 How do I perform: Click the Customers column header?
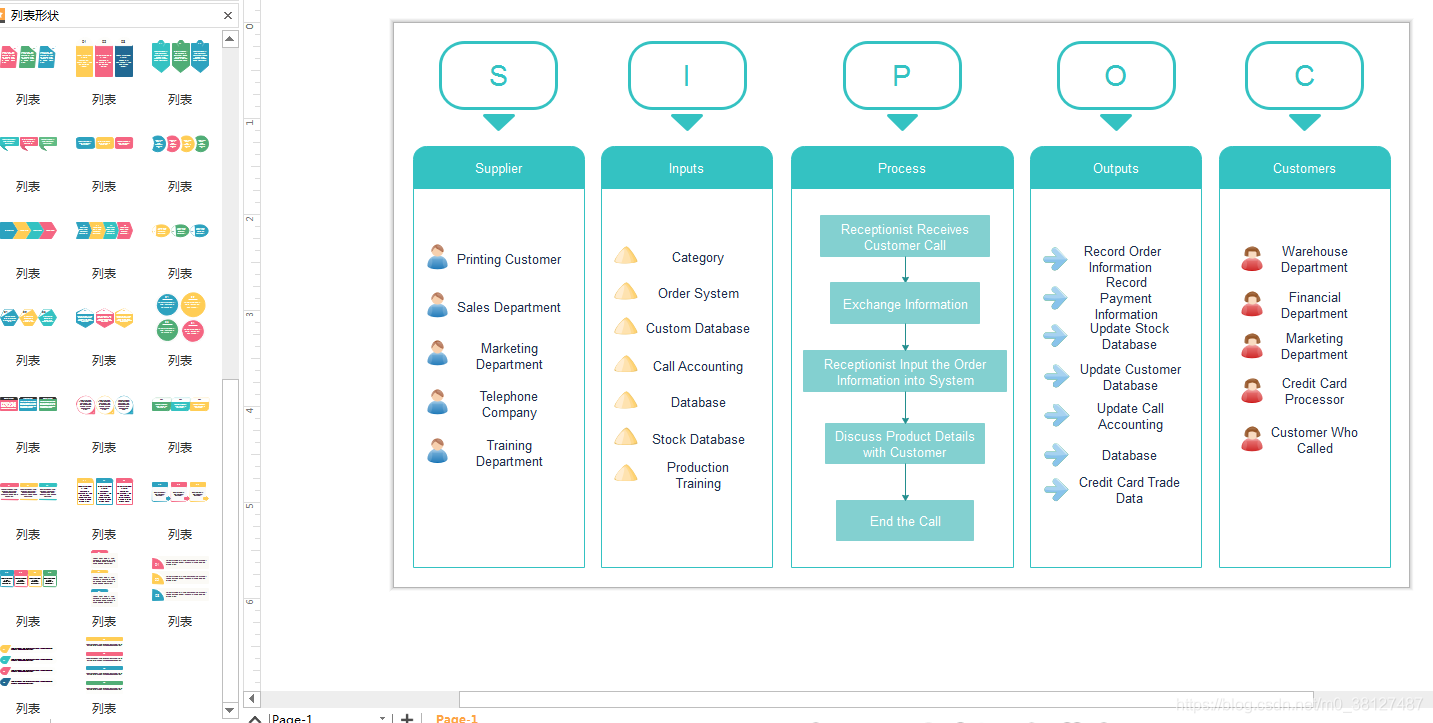(1305, 168)
